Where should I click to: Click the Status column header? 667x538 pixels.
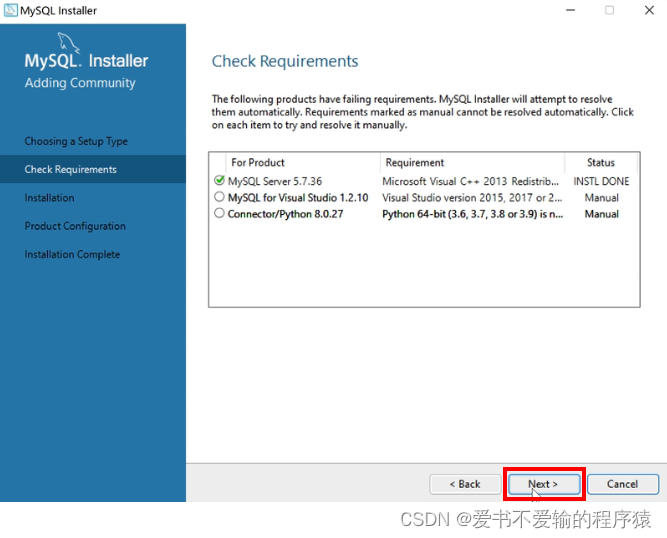tap(601, 162)
